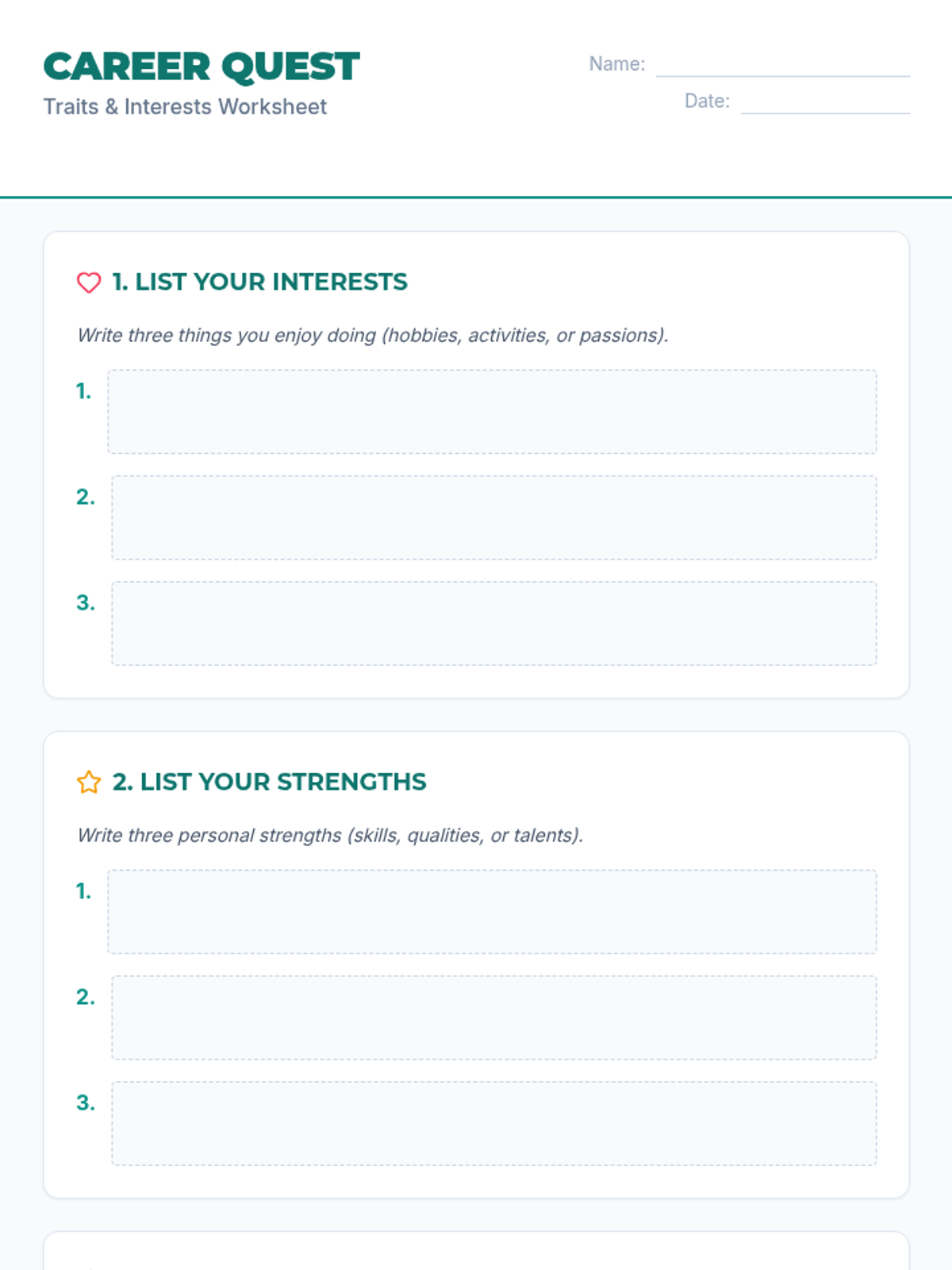
Task: Click the "Name:" label
Action: (x=616, y=64)
